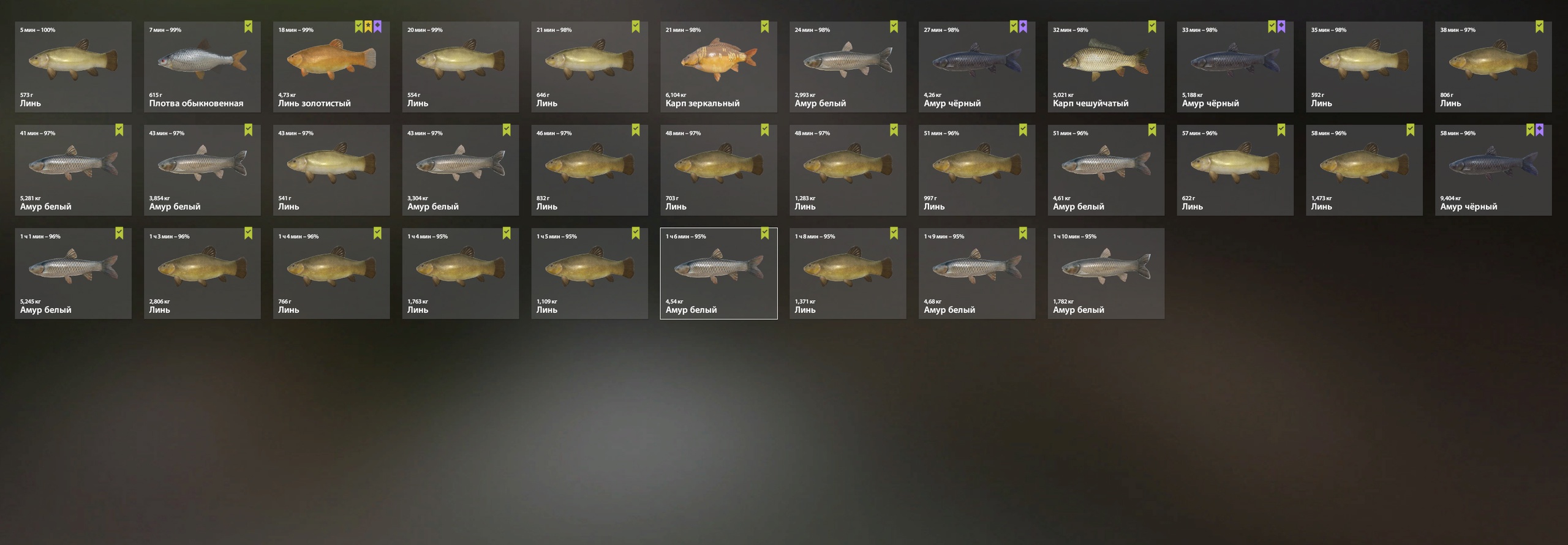
Task: Select the Амур белый 2,993 кг card
Action: tap(848, 67)
